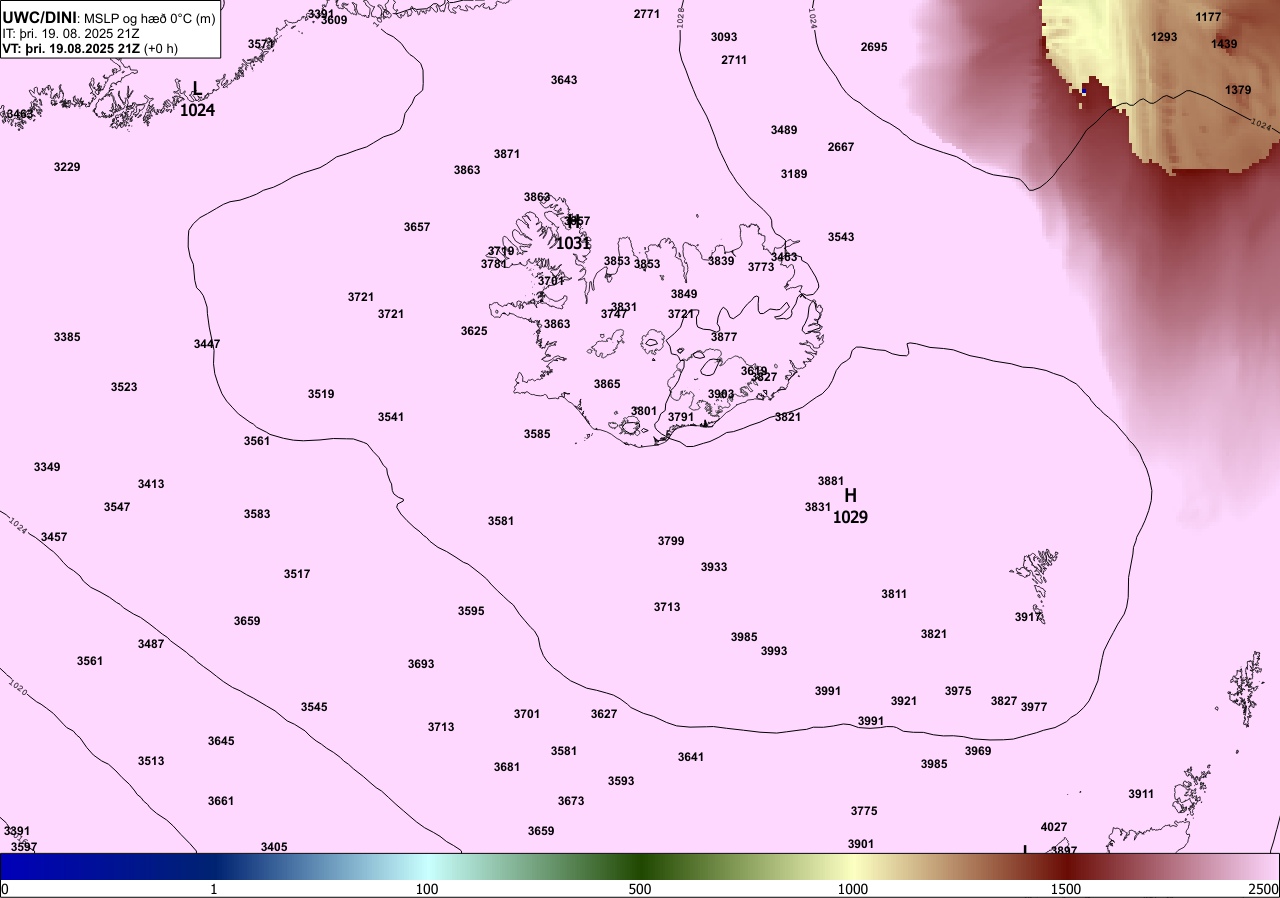
Task: Click the 2667 height value
Action: coord(841,147)
